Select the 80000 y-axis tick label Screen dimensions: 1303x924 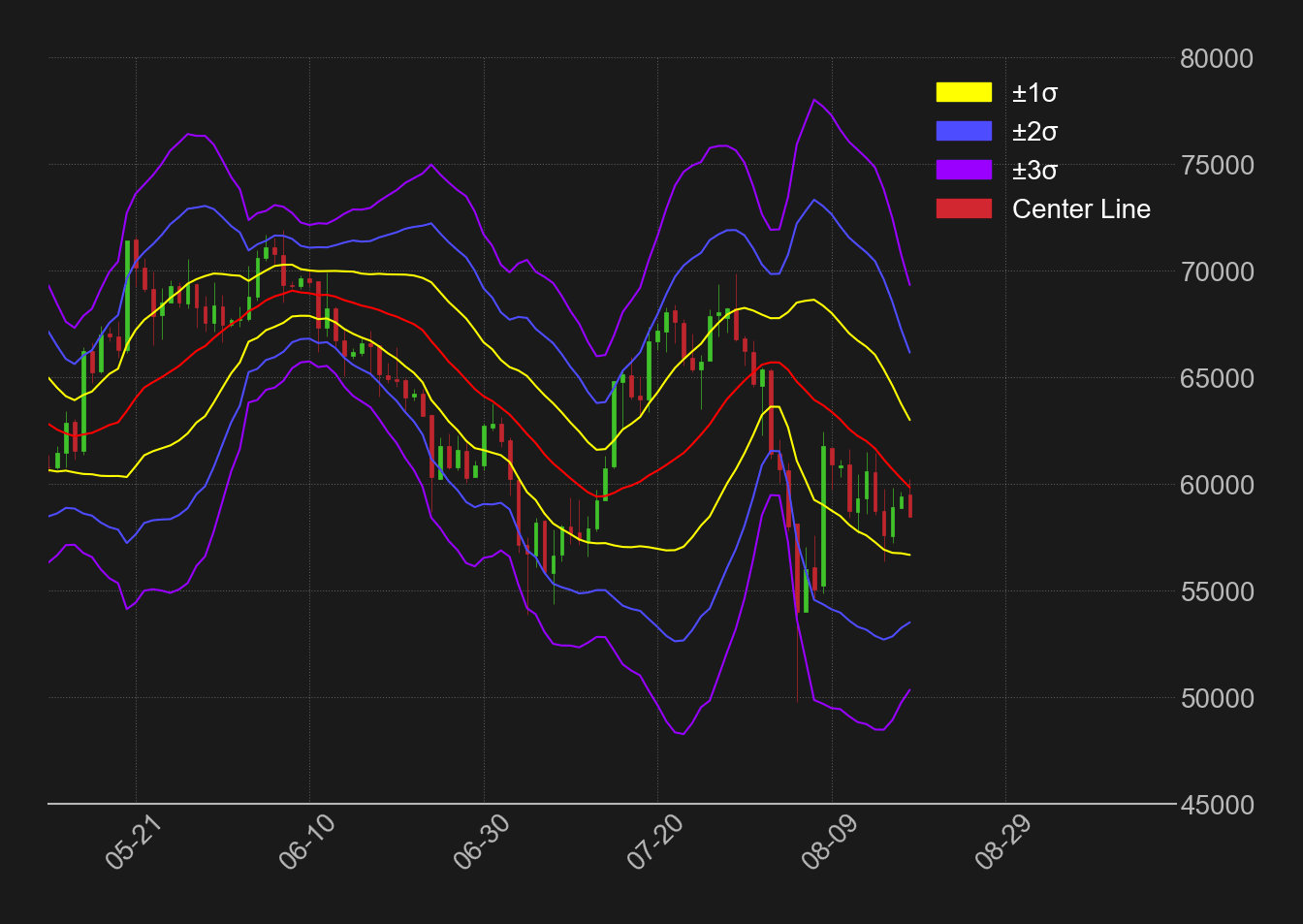1217,59
